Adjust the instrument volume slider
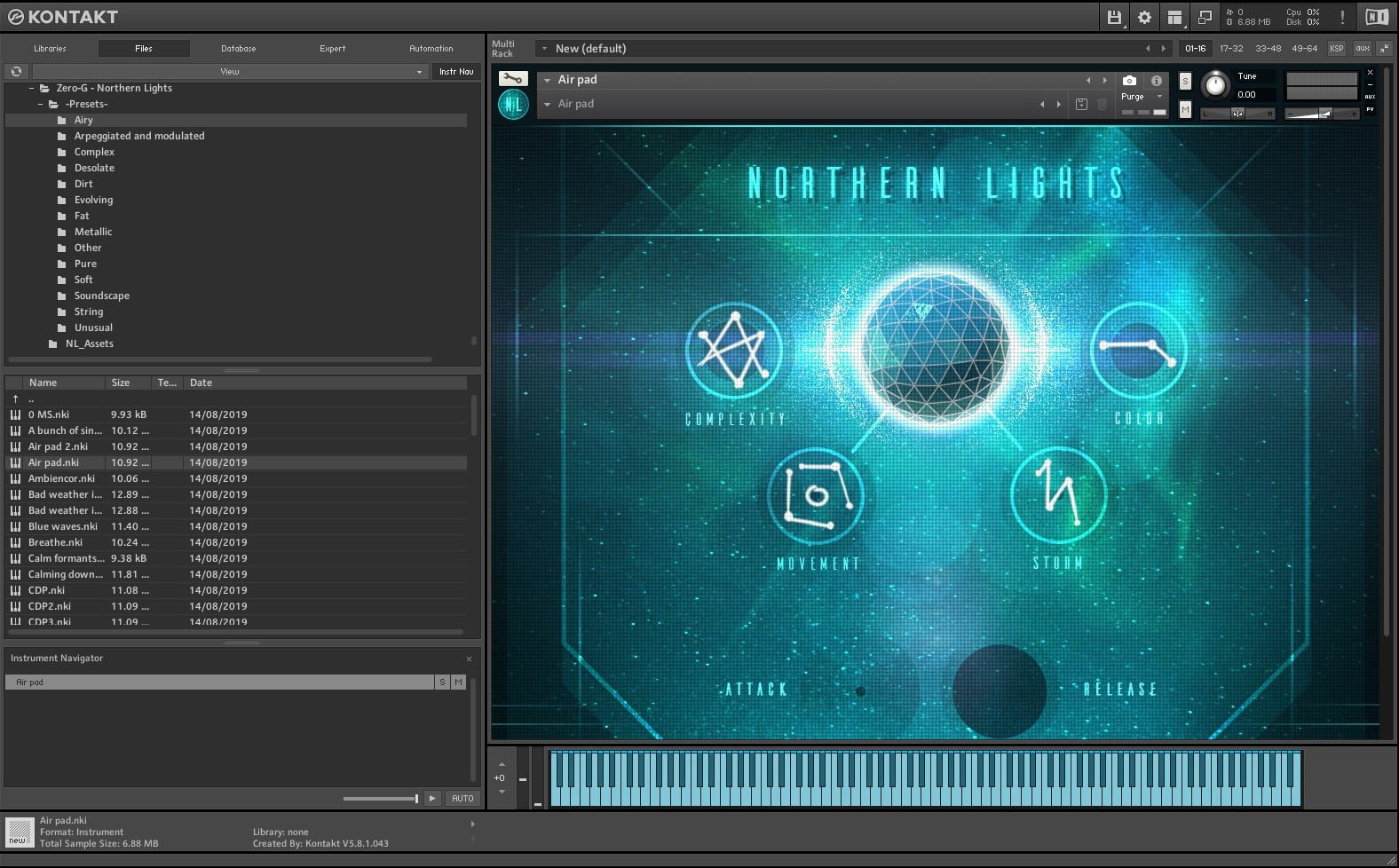 point(1322,113)
